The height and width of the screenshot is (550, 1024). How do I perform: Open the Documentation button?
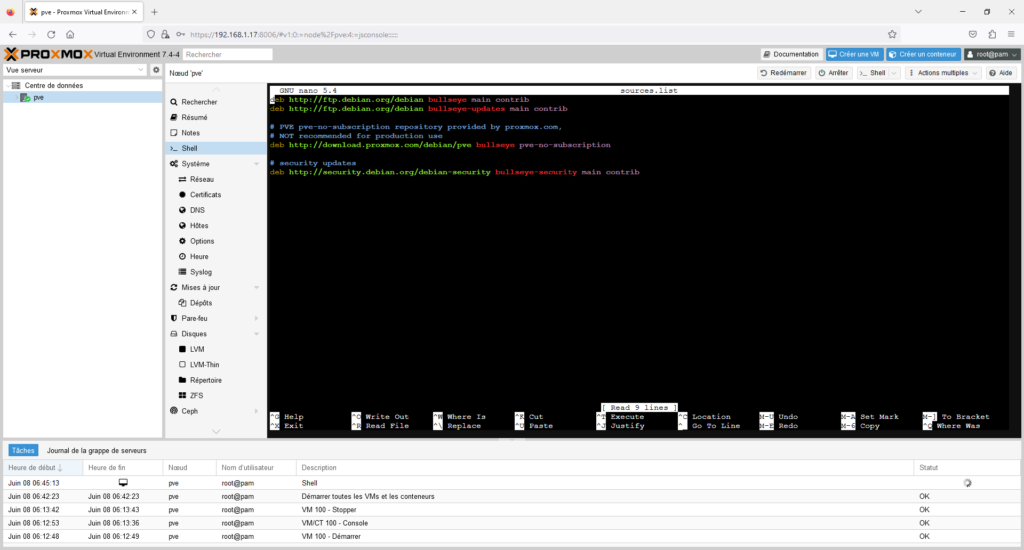(x=790, y=54)
